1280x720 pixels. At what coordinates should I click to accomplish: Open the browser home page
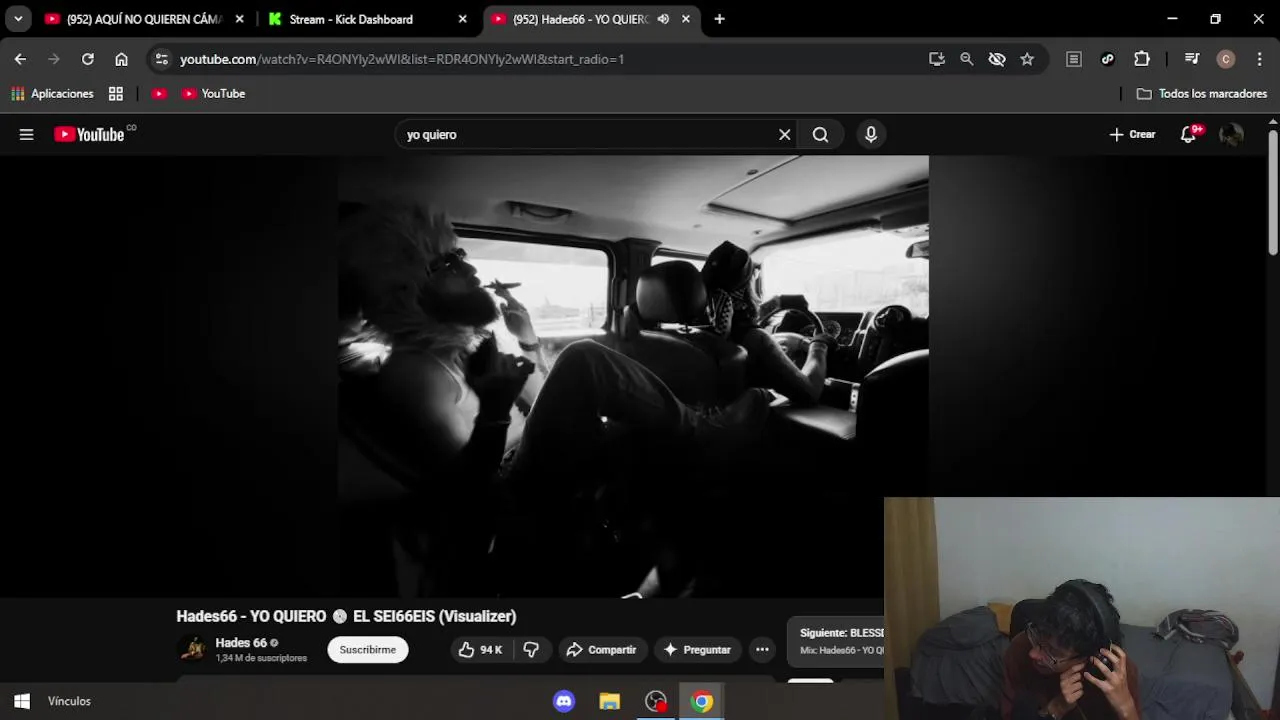(121, 59)
